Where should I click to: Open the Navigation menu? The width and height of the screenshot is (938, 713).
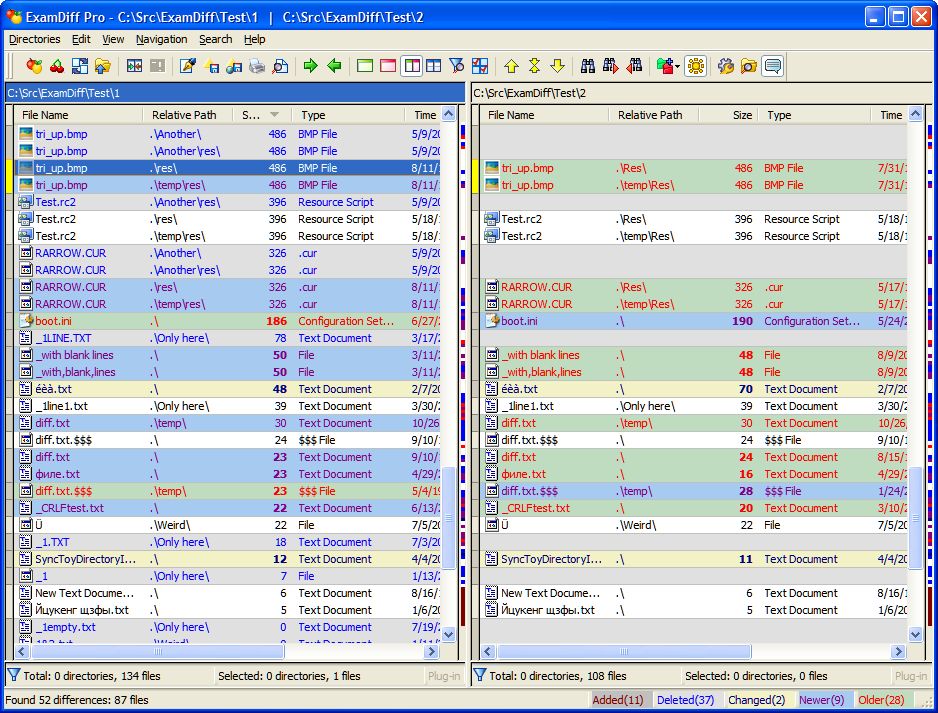pos(162,39)
